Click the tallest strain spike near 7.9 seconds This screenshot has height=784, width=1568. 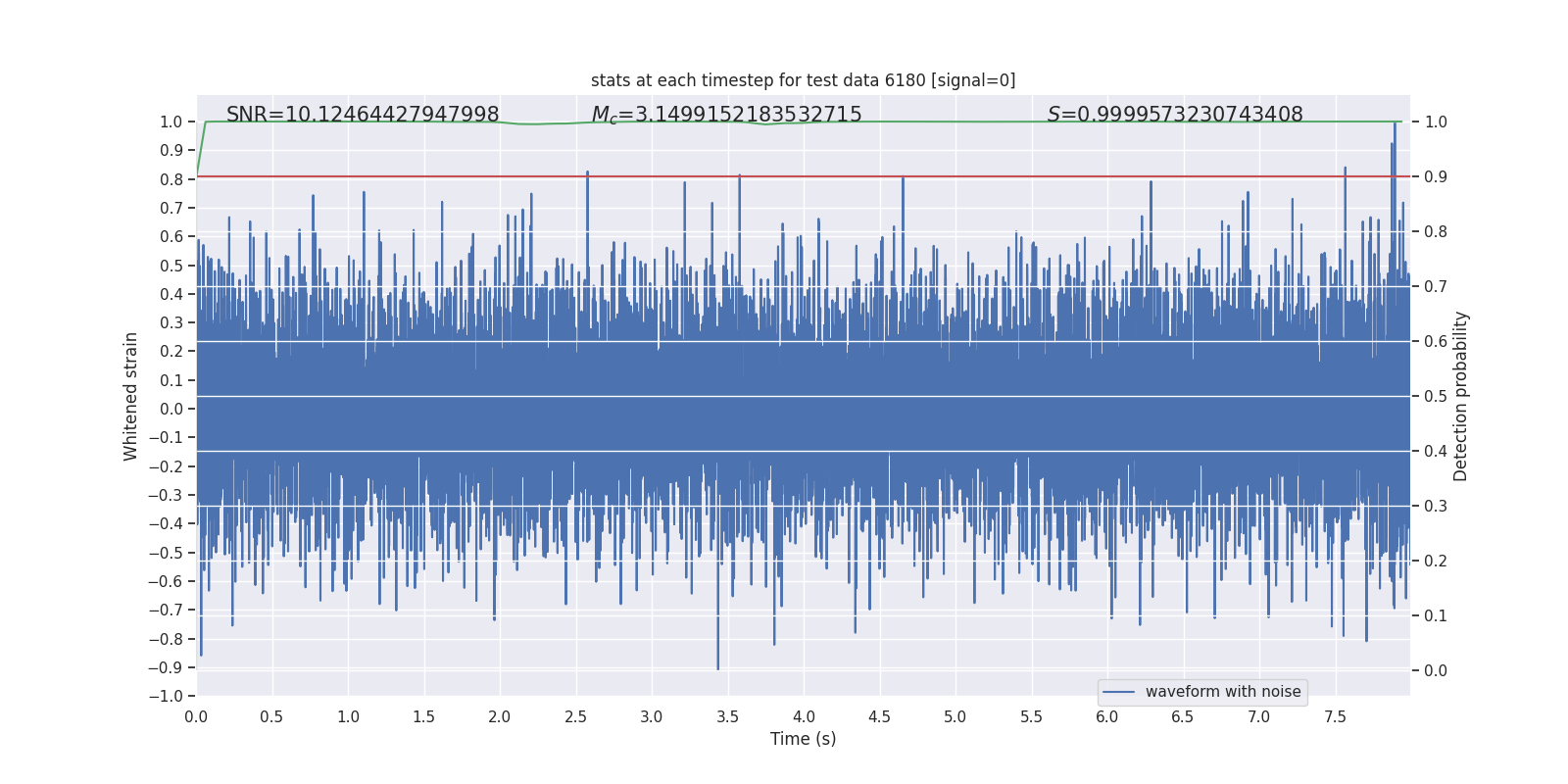(x=1395, y=132)
